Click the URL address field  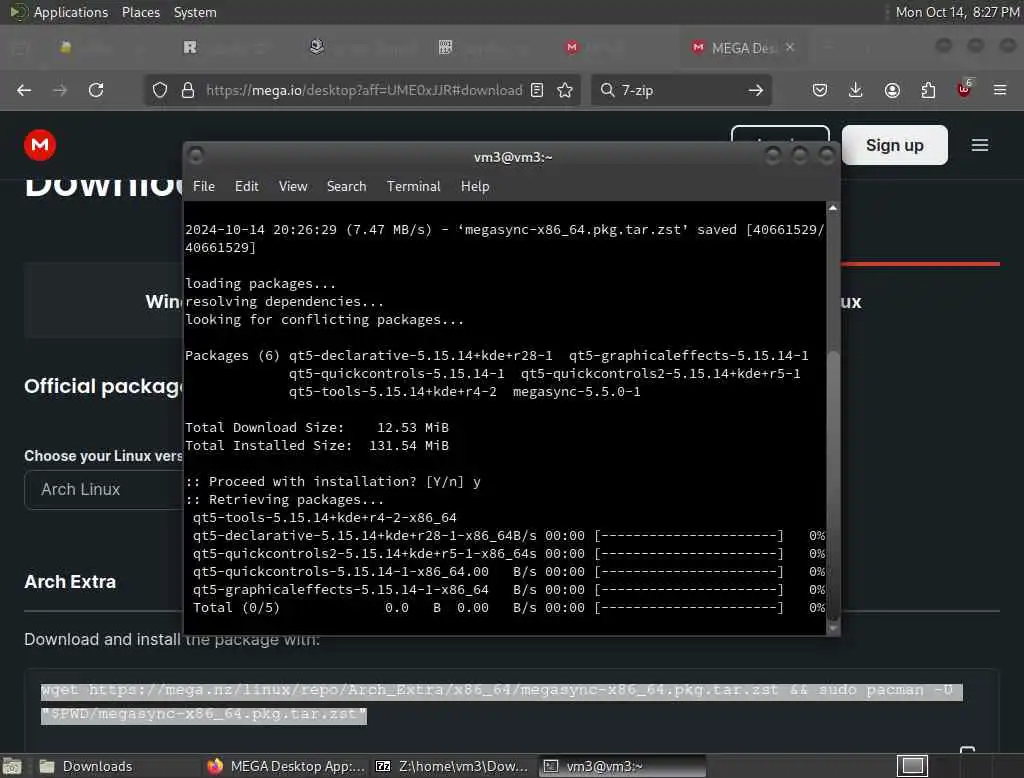(x=364, y=90)
